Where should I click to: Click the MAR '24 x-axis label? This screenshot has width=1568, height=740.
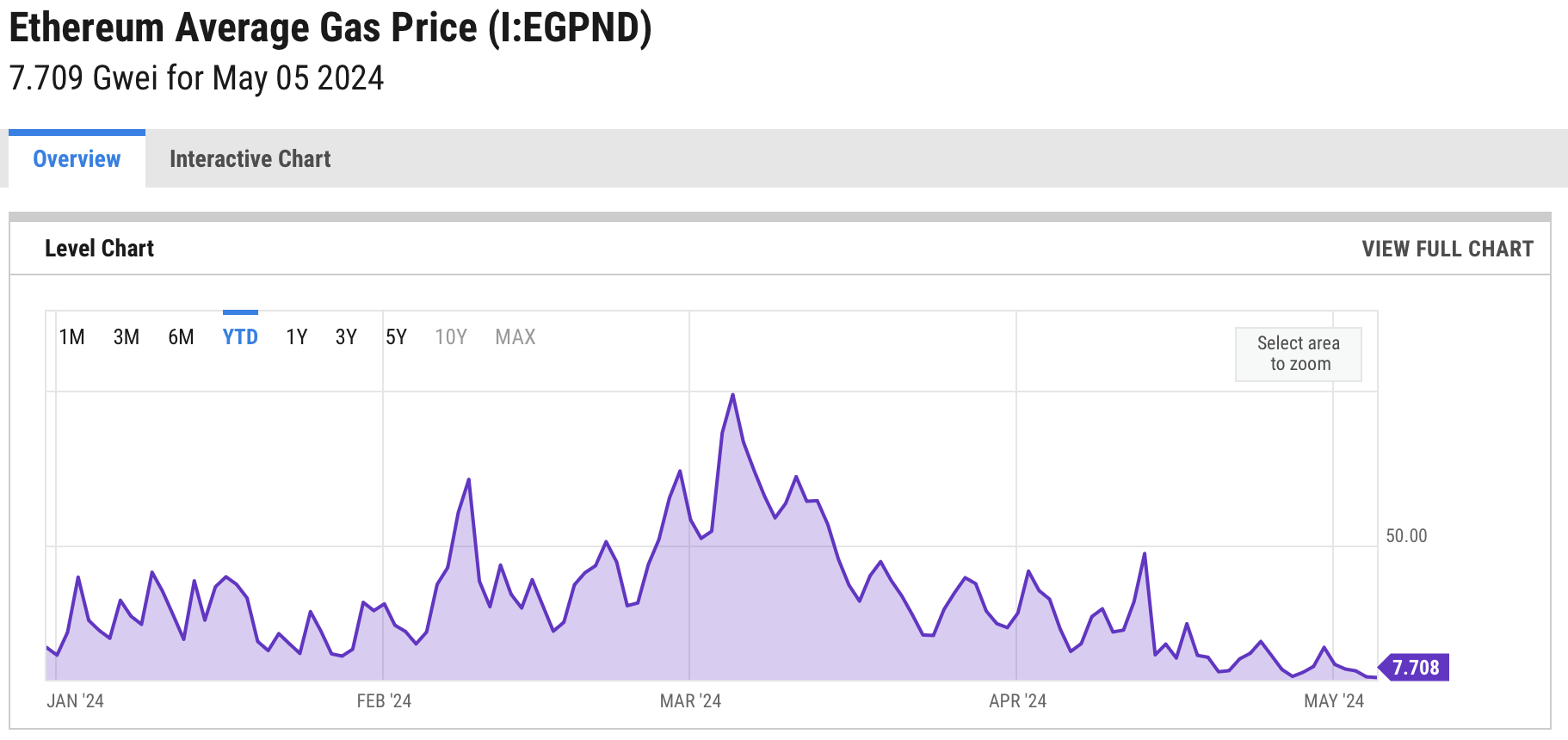point(690,701)
